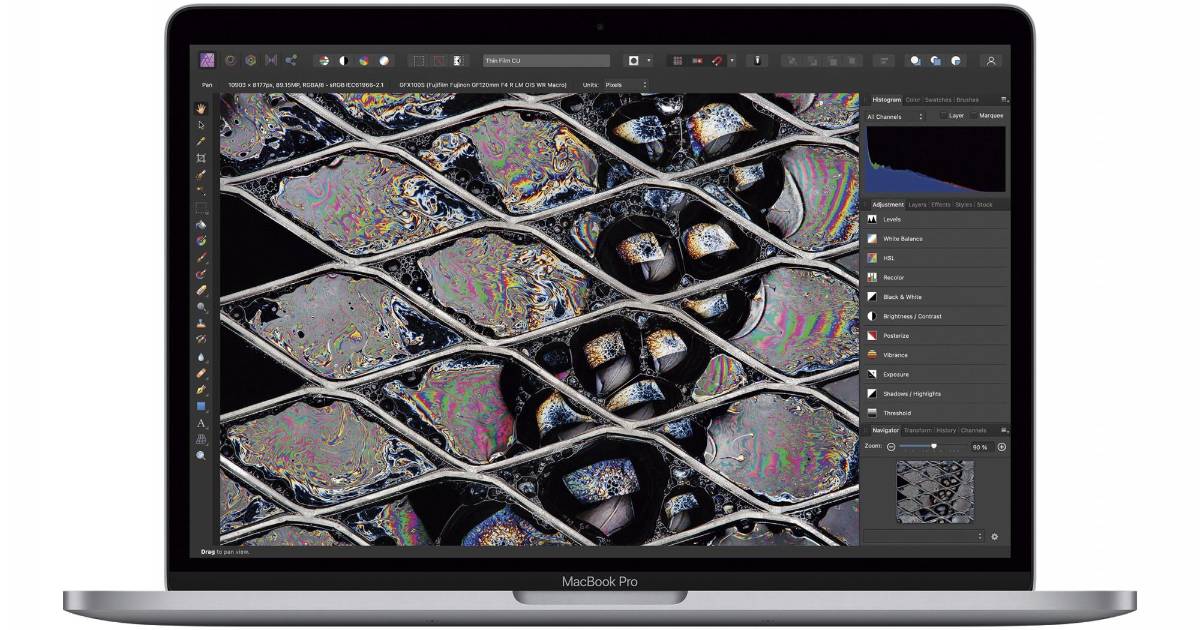Open the All Channels dropdown
This screenshot has height=630, width=1200.
895,117
